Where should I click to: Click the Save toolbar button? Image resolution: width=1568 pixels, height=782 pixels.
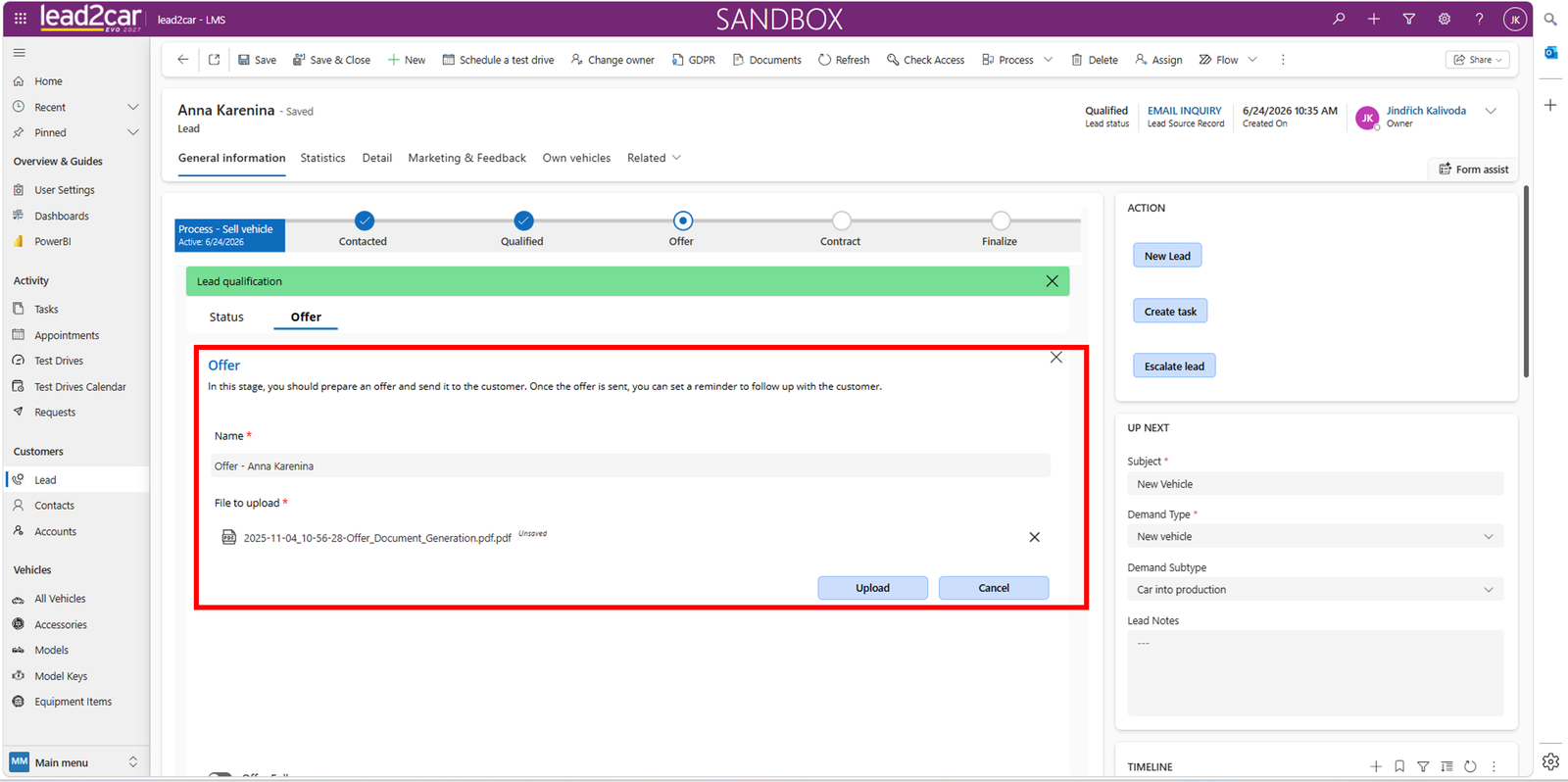coord(257,60)
